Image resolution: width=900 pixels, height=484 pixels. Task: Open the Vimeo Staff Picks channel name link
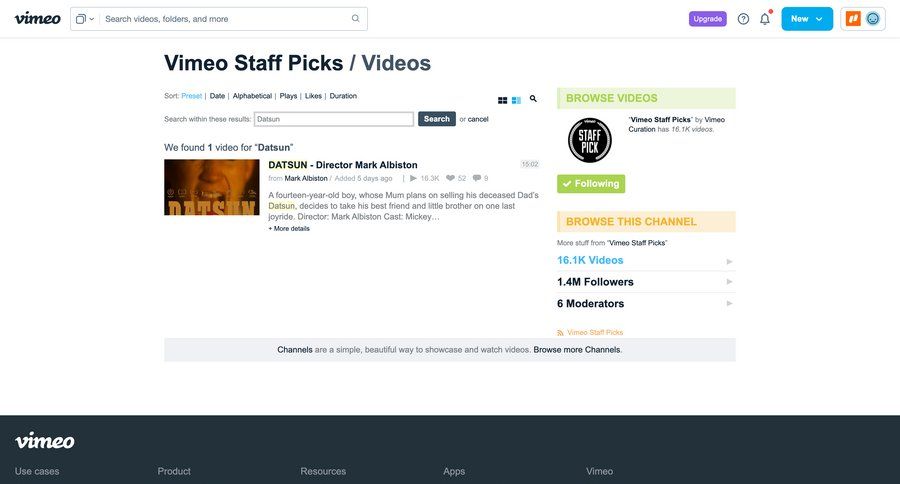click(x=661, y=119)
